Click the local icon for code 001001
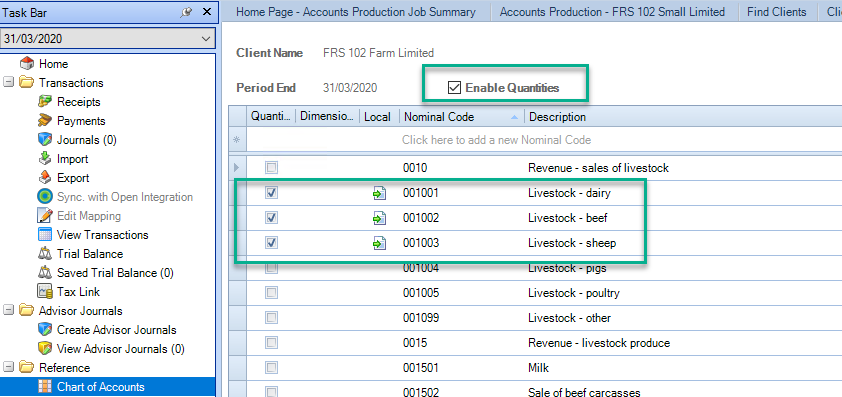842x397 pixels. (380, 193)
